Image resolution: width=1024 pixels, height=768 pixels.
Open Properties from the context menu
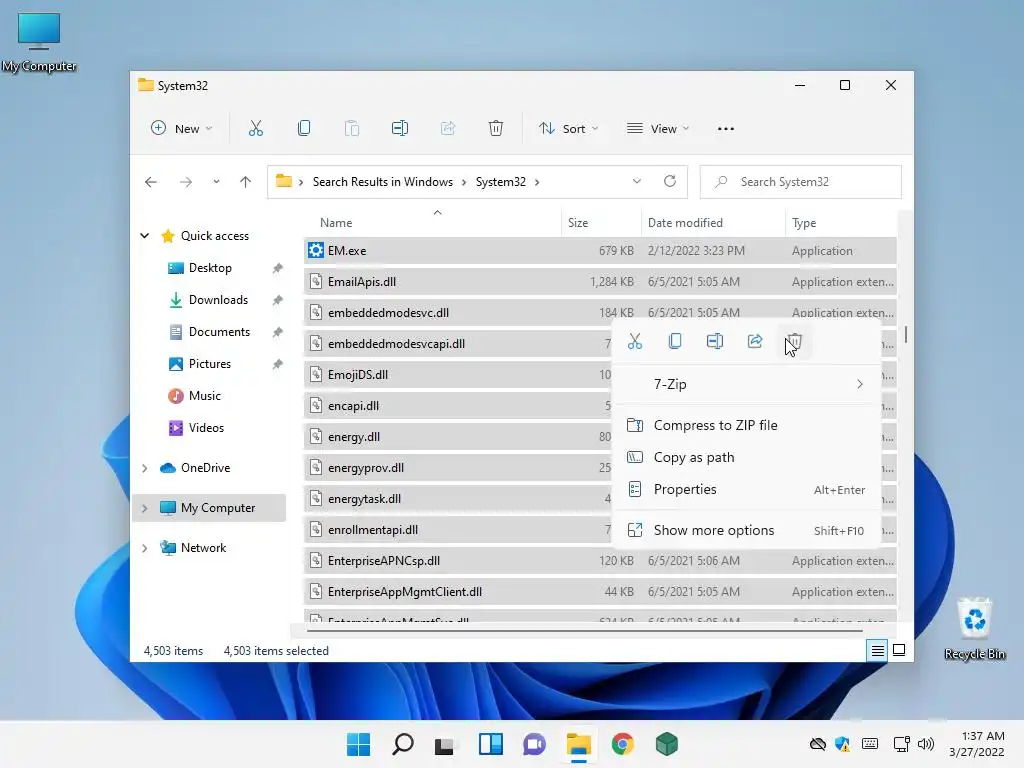coord(746,489)
